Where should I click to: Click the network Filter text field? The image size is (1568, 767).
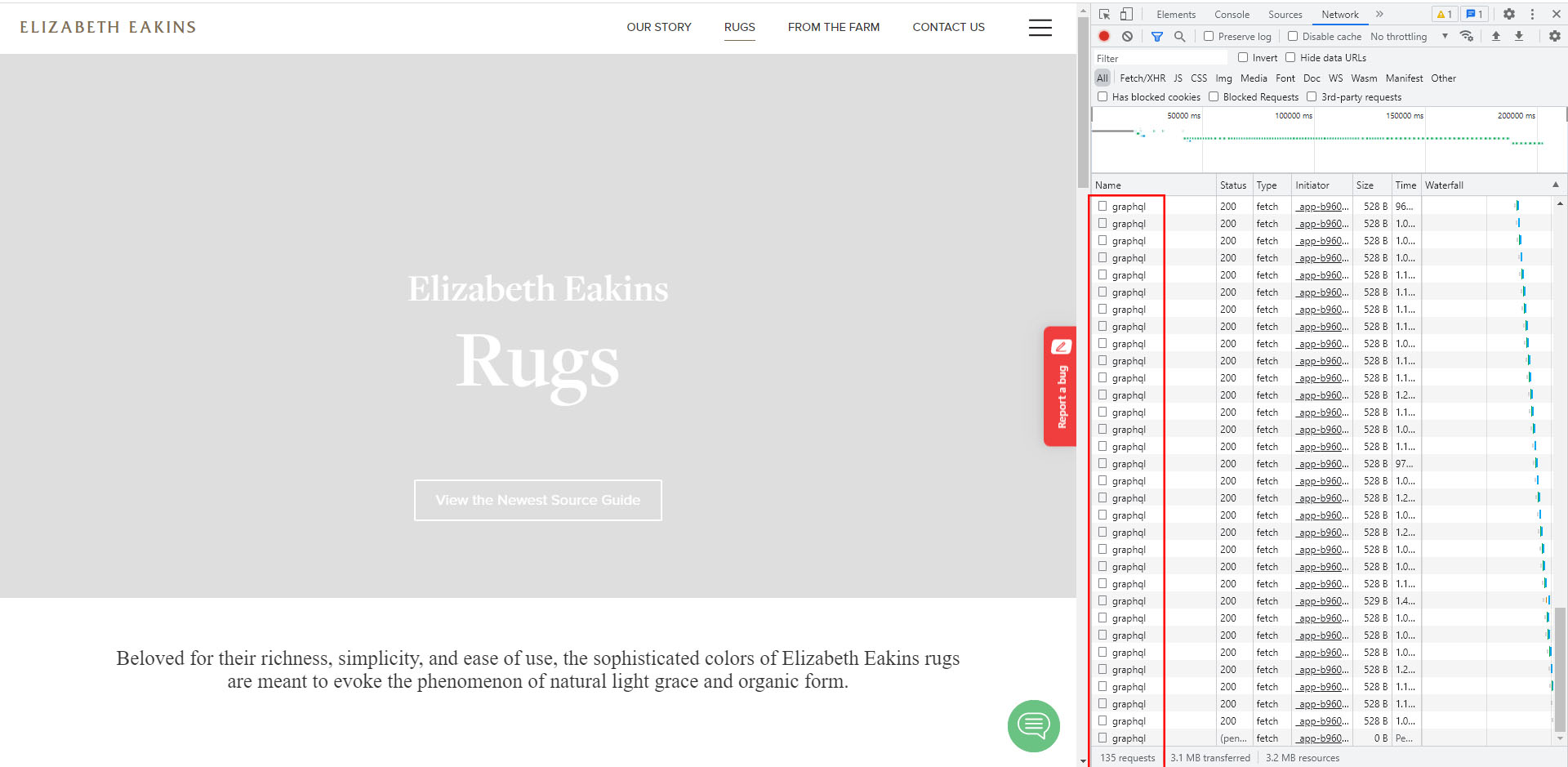pyautogui.click(x=1160, y=58)
